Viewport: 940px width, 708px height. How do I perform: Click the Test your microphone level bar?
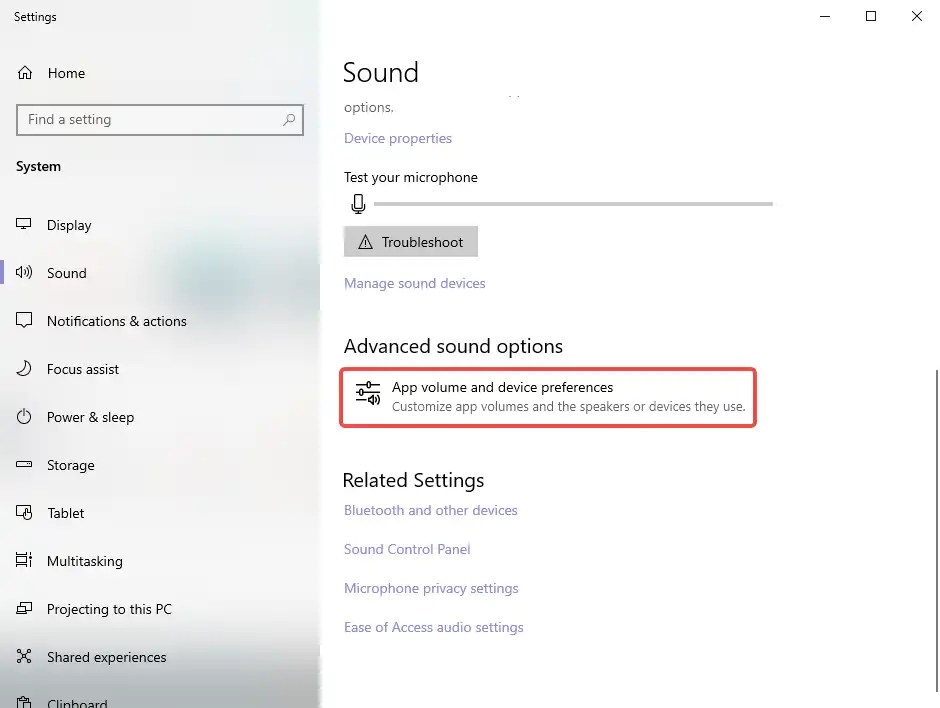coord(570,203)
